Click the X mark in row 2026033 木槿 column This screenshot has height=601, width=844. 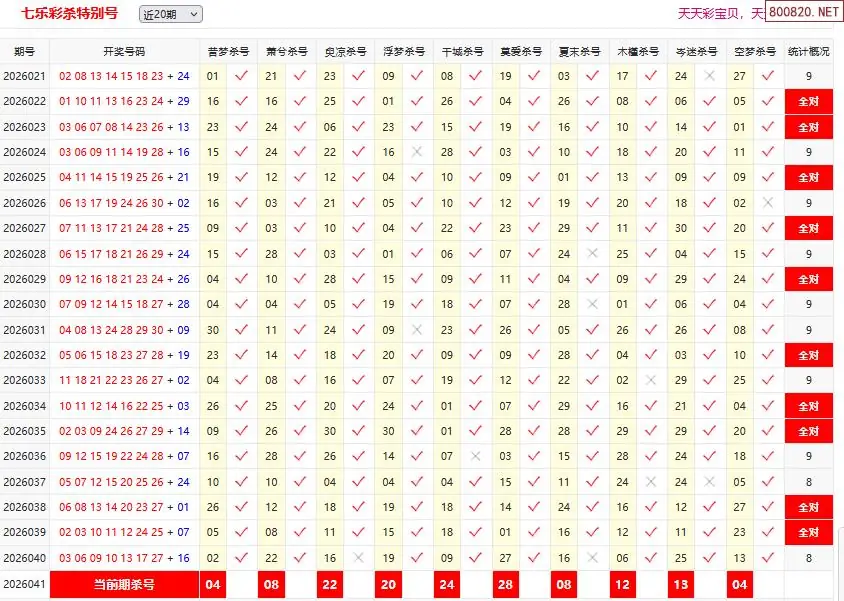pyautogui.click(x=651, y=380)
